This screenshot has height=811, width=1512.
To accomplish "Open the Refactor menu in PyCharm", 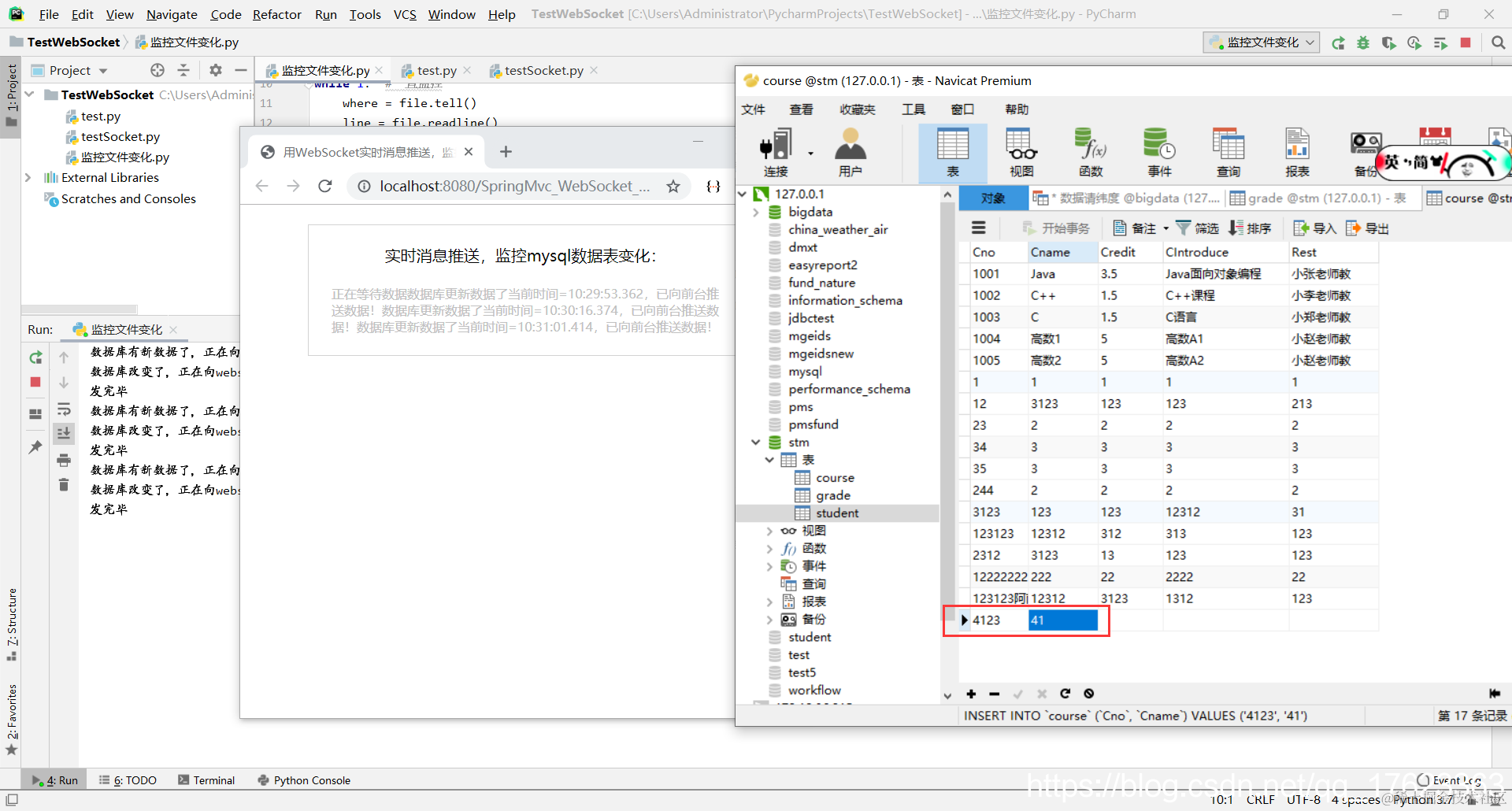I will pyautogui.click(x=276, y=14).
